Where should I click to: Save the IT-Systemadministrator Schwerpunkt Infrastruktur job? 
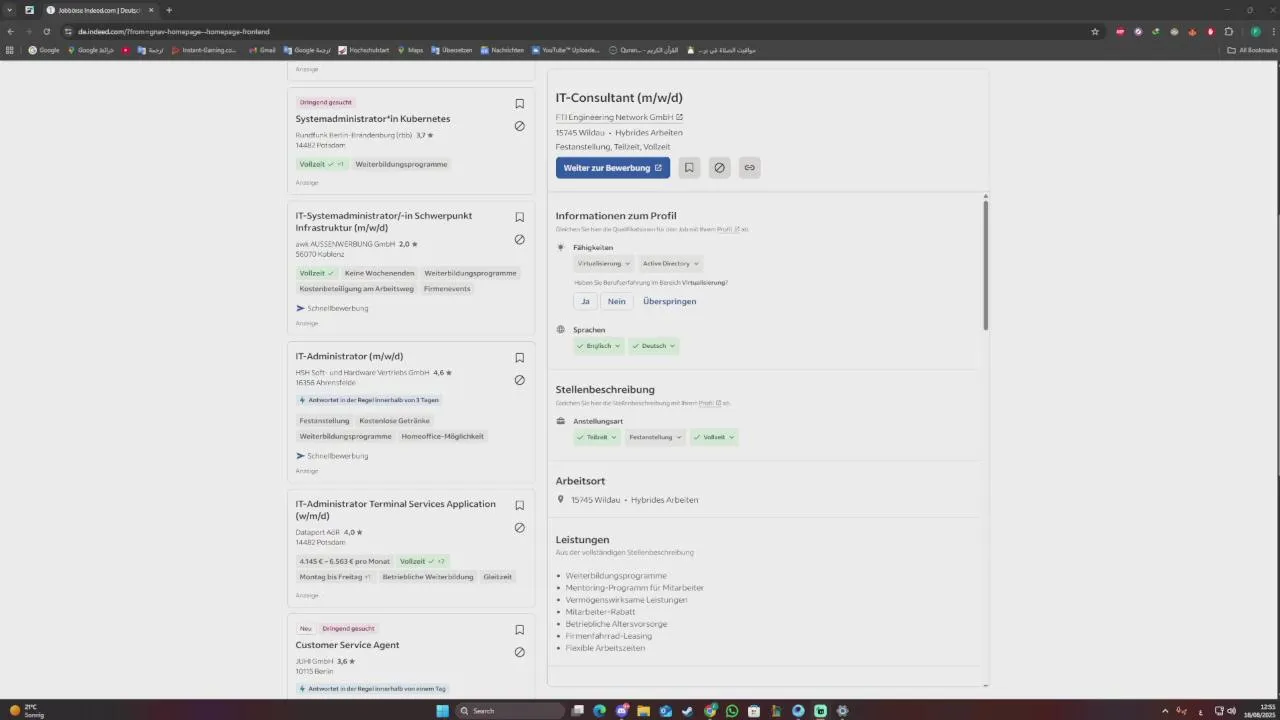click(x=519, y=217)
